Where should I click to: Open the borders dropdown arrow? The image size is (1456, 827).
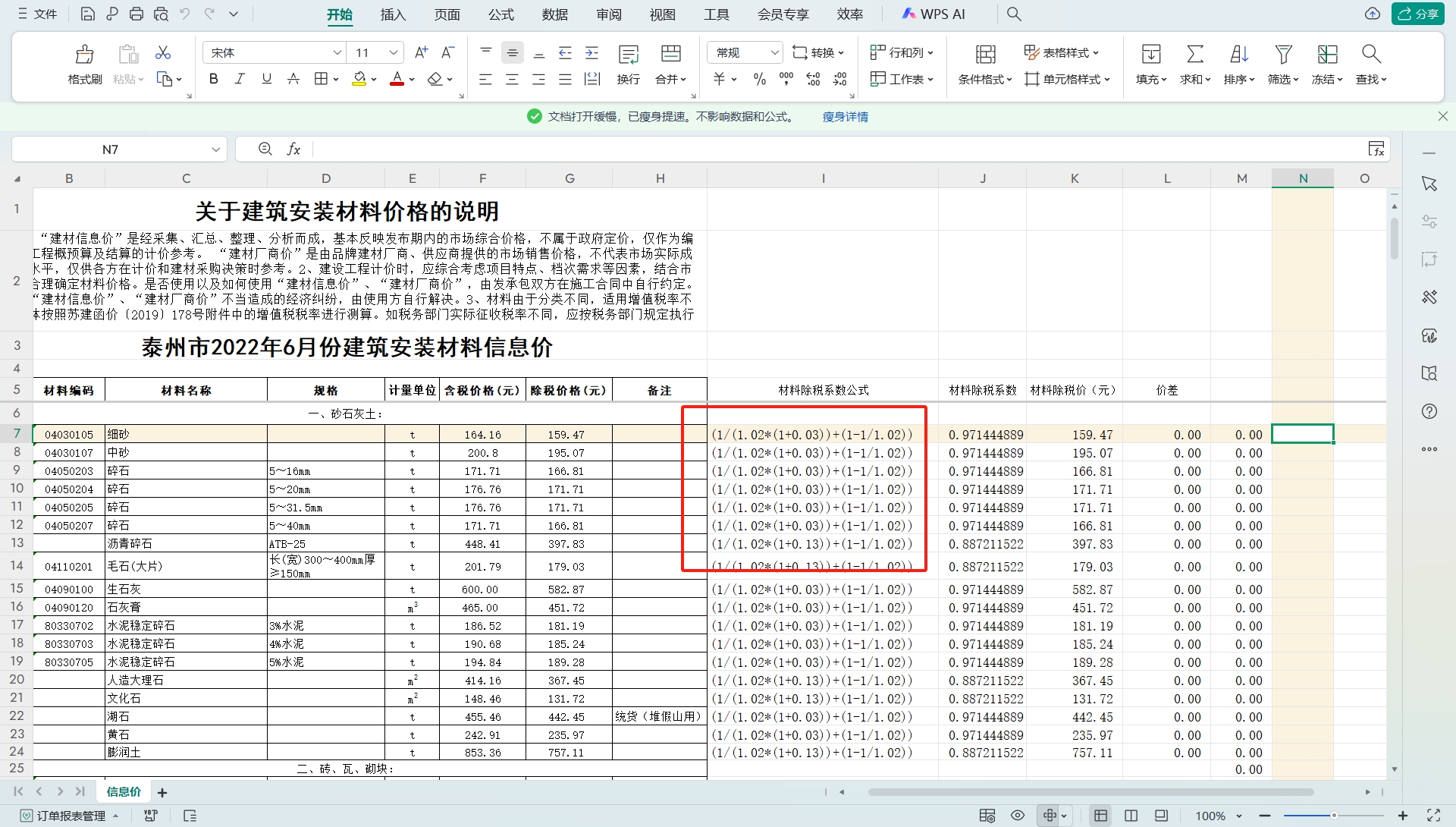tap(335, 79)
